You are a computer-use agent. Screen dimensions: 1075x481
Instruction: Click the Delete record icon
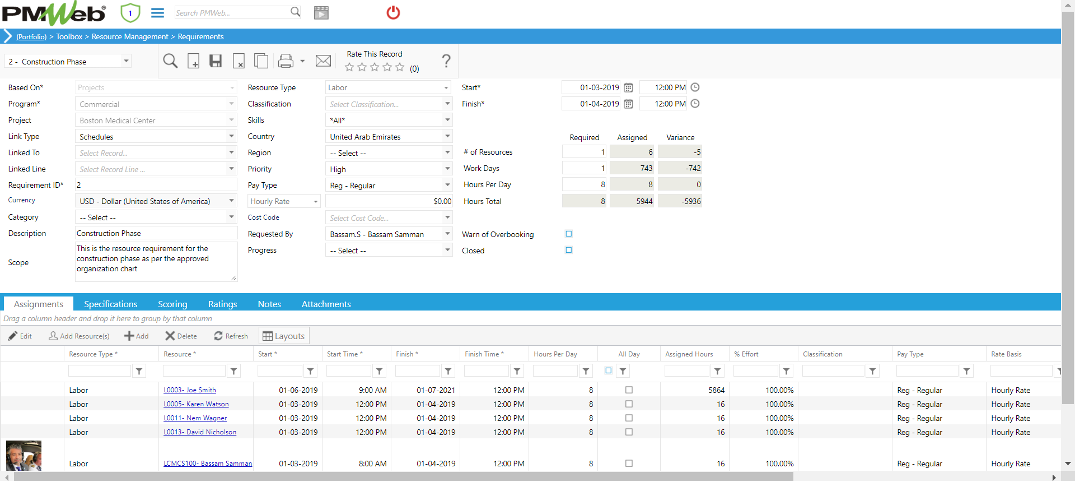pyautogui.click(x=239, y=61)
